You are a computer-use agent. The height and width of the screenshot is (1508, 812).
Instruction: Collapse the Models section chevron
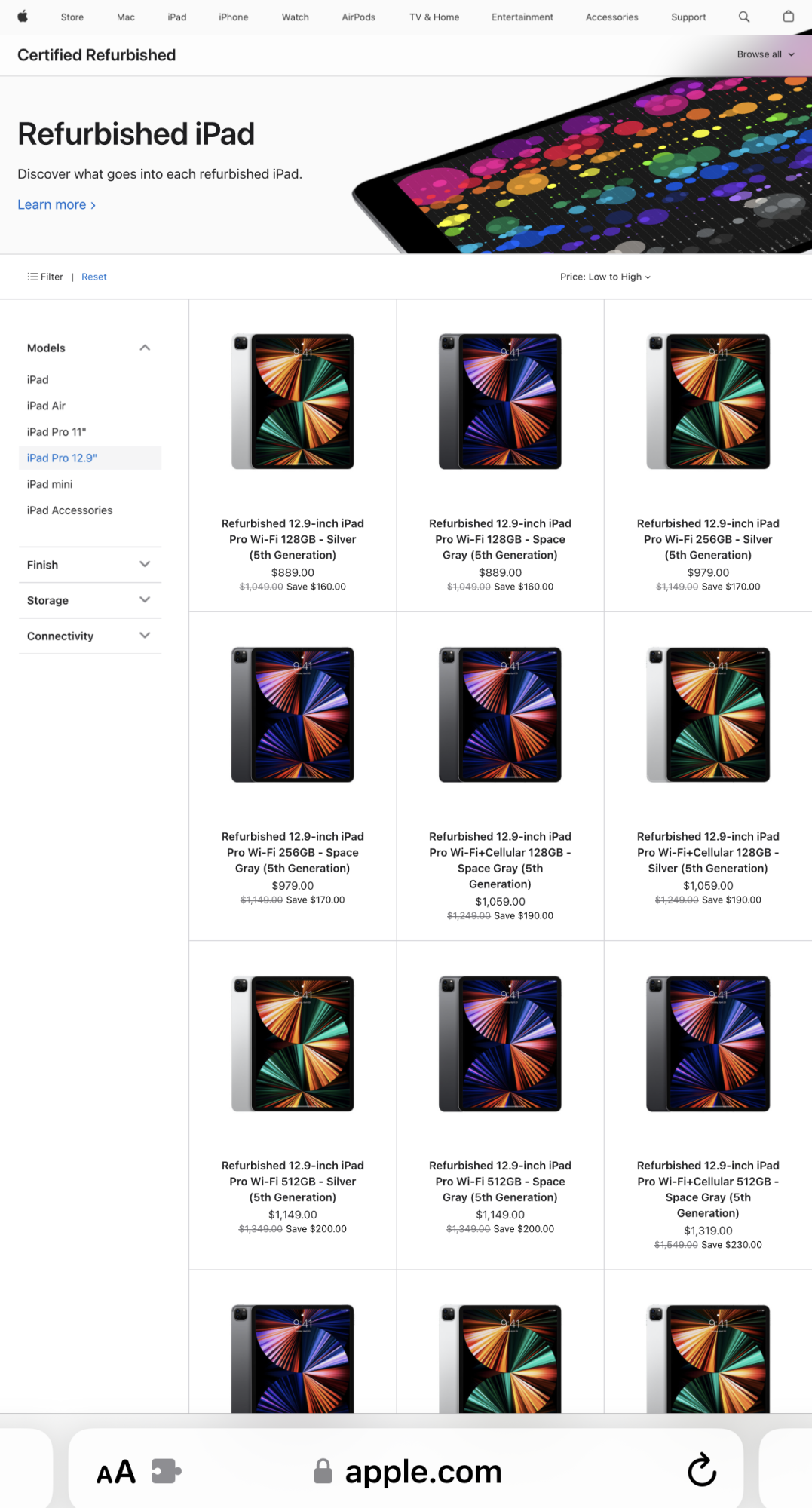click(145, 348)
